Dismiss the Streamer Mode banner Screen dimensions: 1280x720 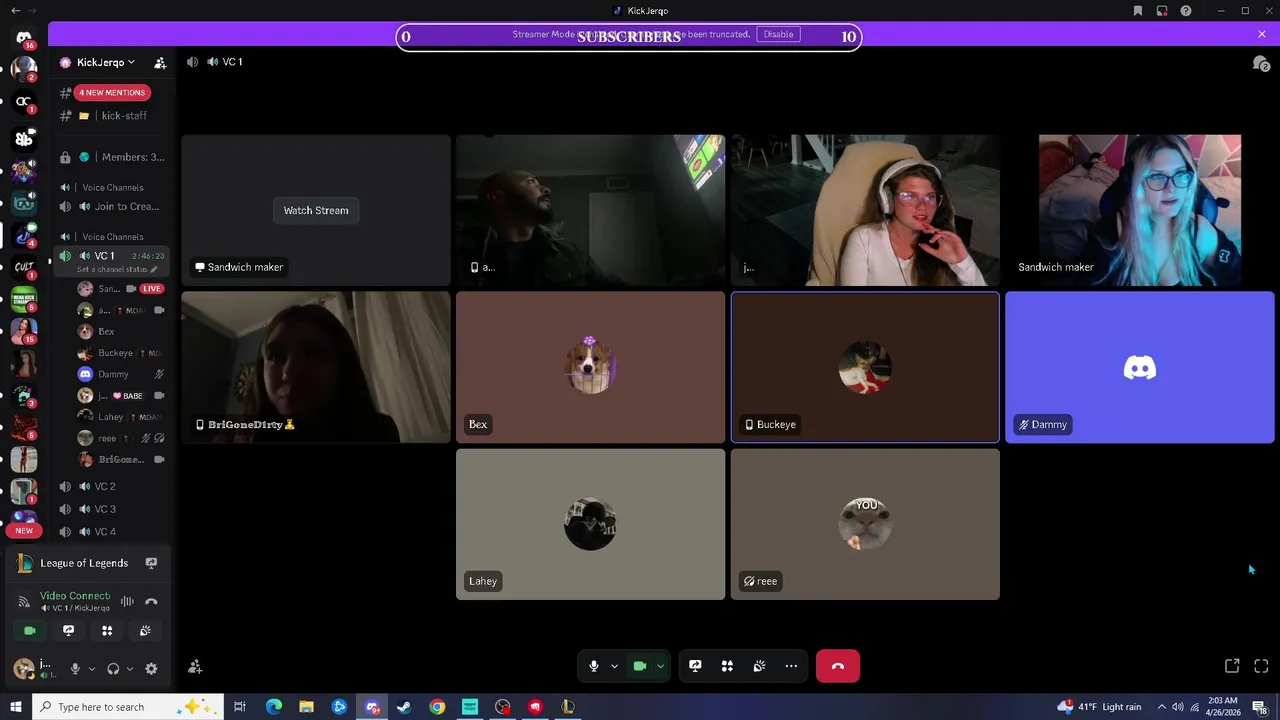point(1262,34)
